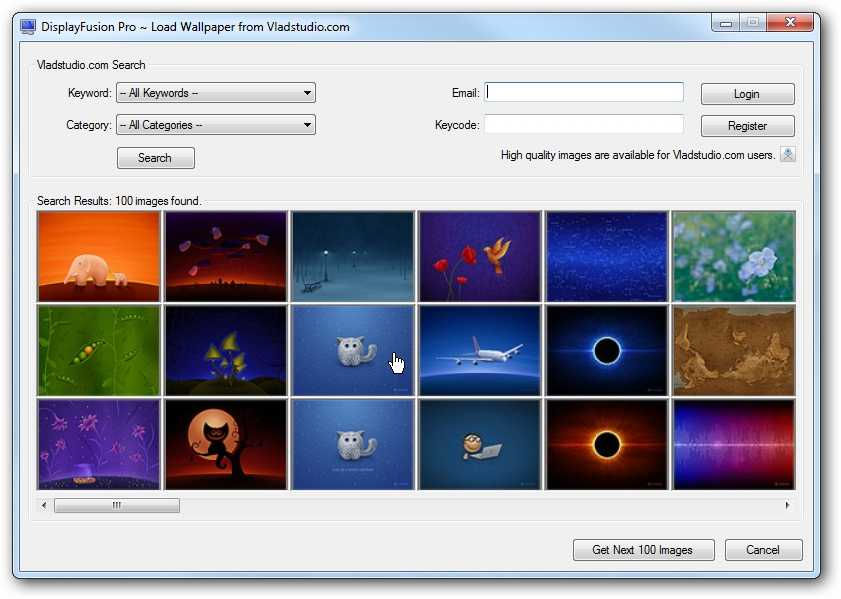Image resolution: width=841 pixels, height=599 pixels.
Task: Select the orange eclipse wallpaper thumbnail
Action: (607, 445)
